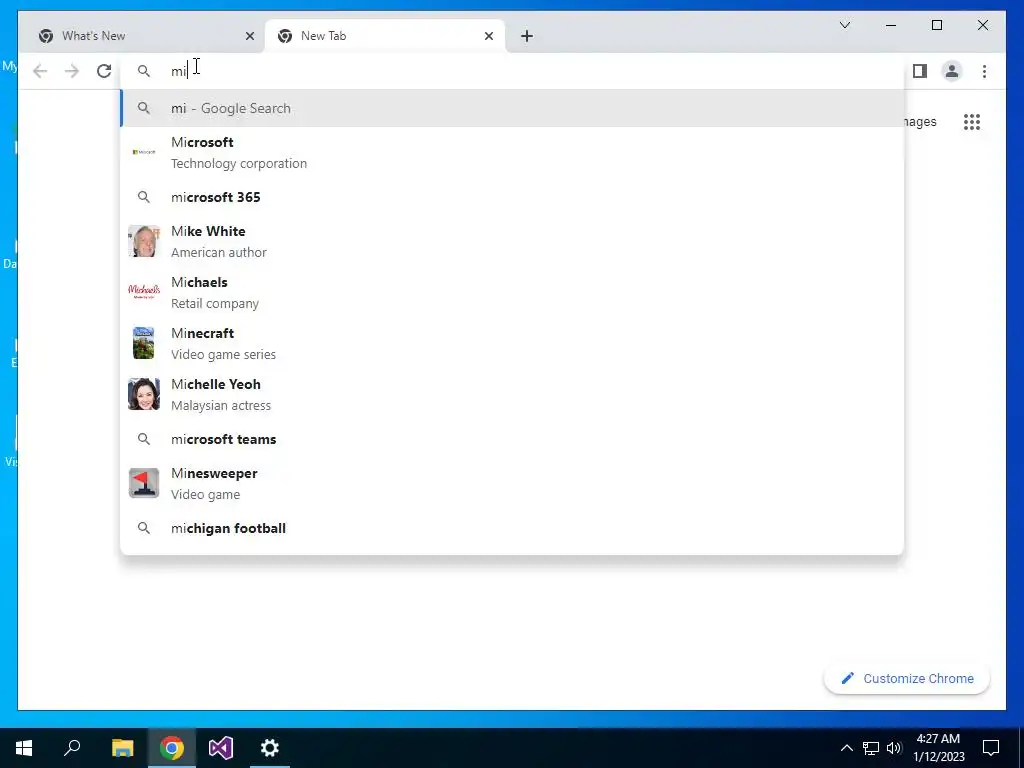Open a new tab with plus button
Viewport: 1024px width, 768px height.
coord(527,36)
